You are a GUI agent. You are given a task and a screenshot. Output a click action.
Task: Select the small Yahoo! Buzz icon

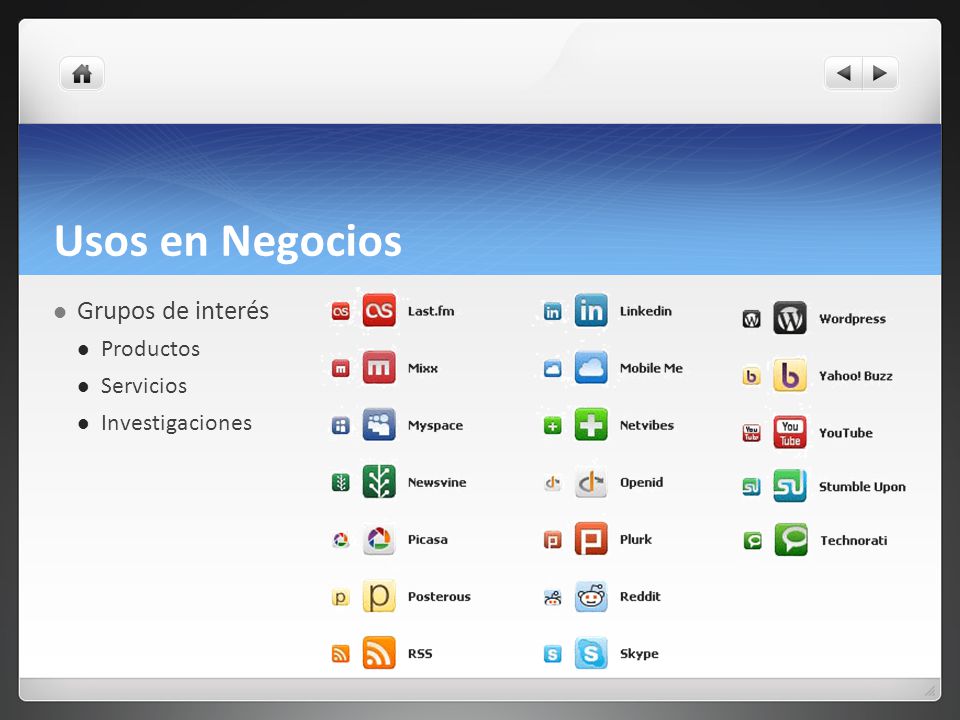751,375
